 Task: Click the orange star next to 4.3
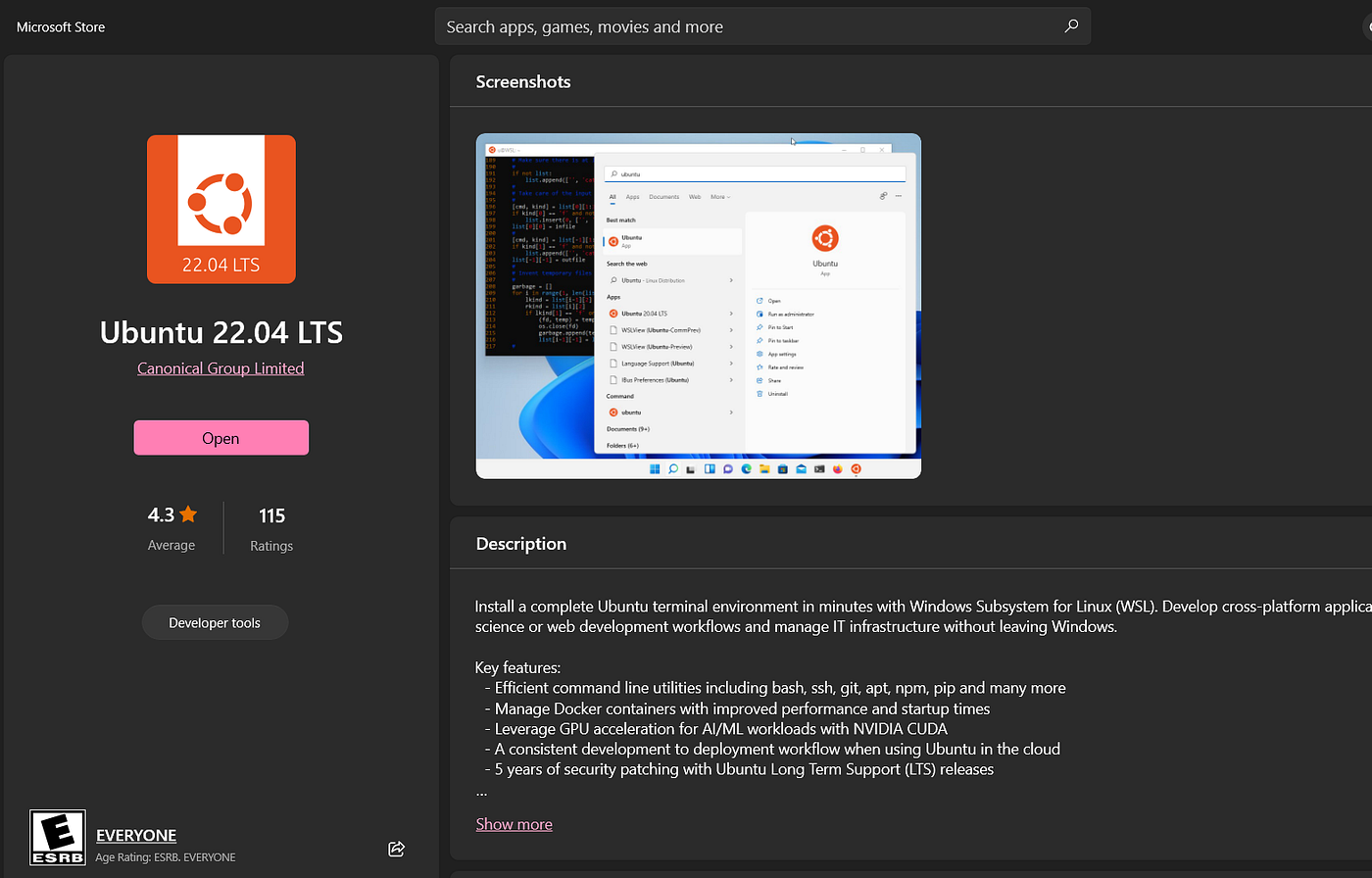(188, 514)
